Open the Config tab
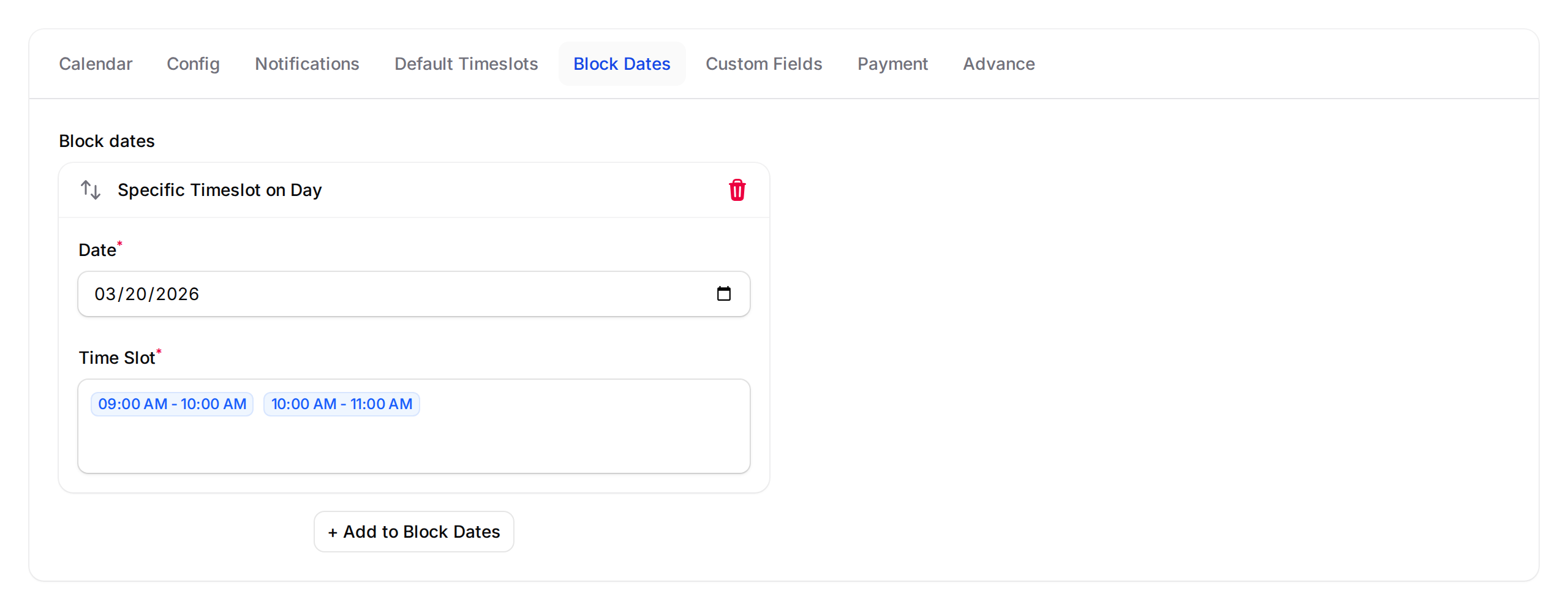Image resolution: width=1568 pixels, height=610 pixels. [x=193, y=64]
